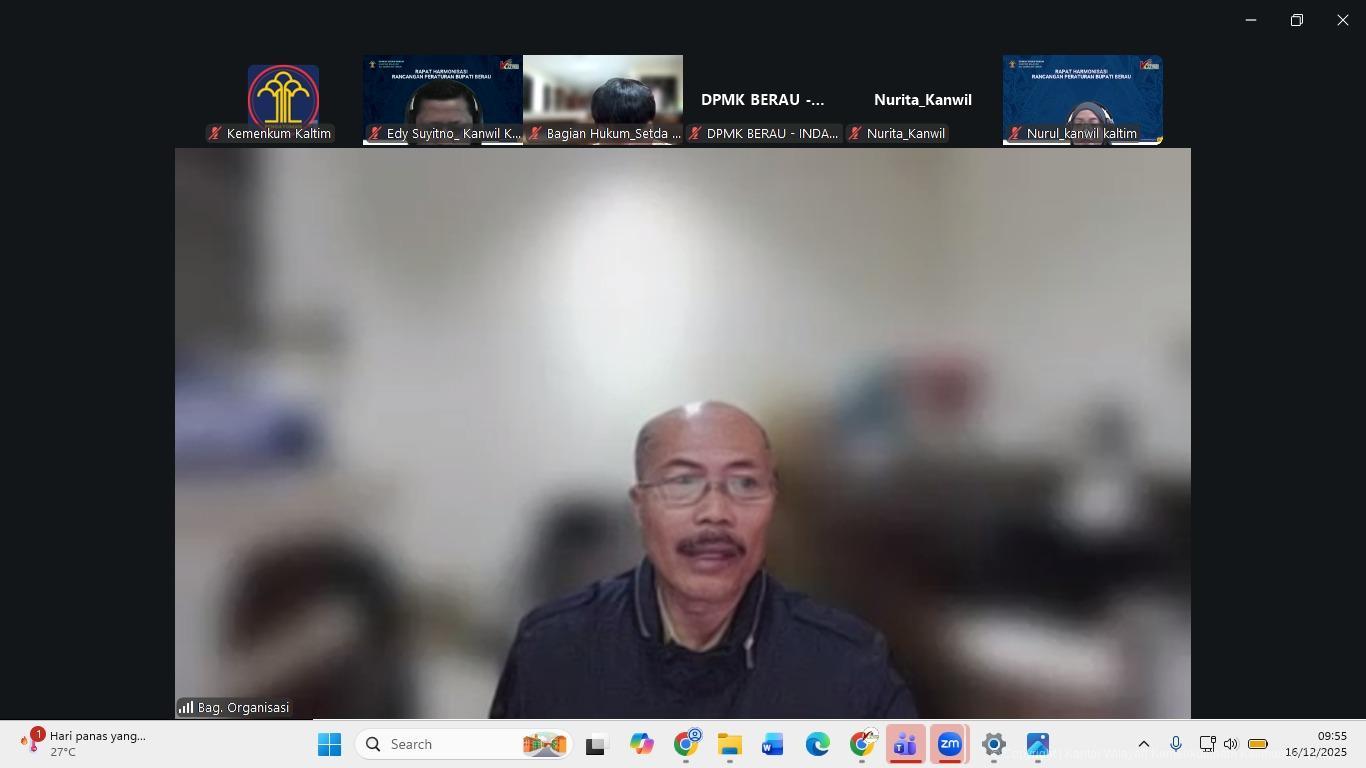
Task: Click the microphone icon in system tray
Action: pyautogui.click(x=1176, y=744)
